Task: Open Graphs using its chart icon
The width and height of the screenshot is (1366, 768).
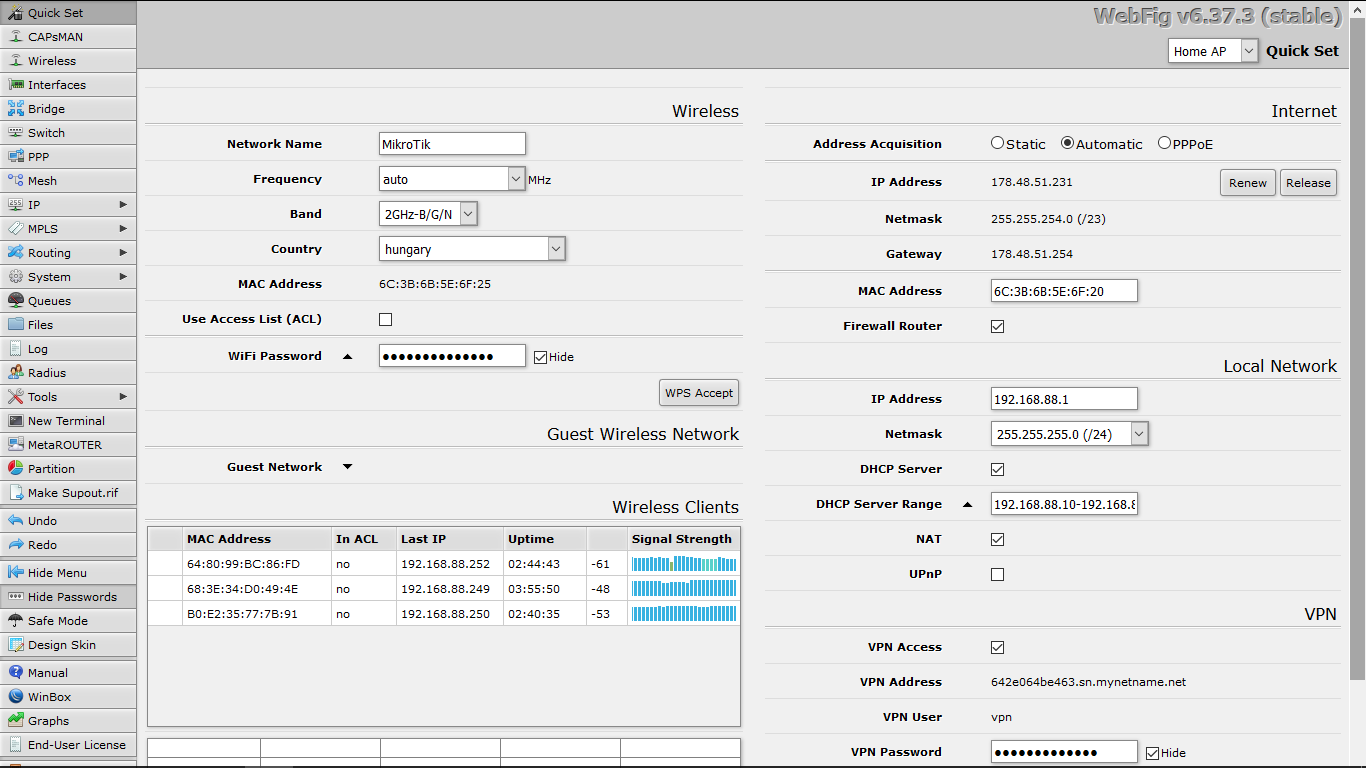Action: [15, 721]
